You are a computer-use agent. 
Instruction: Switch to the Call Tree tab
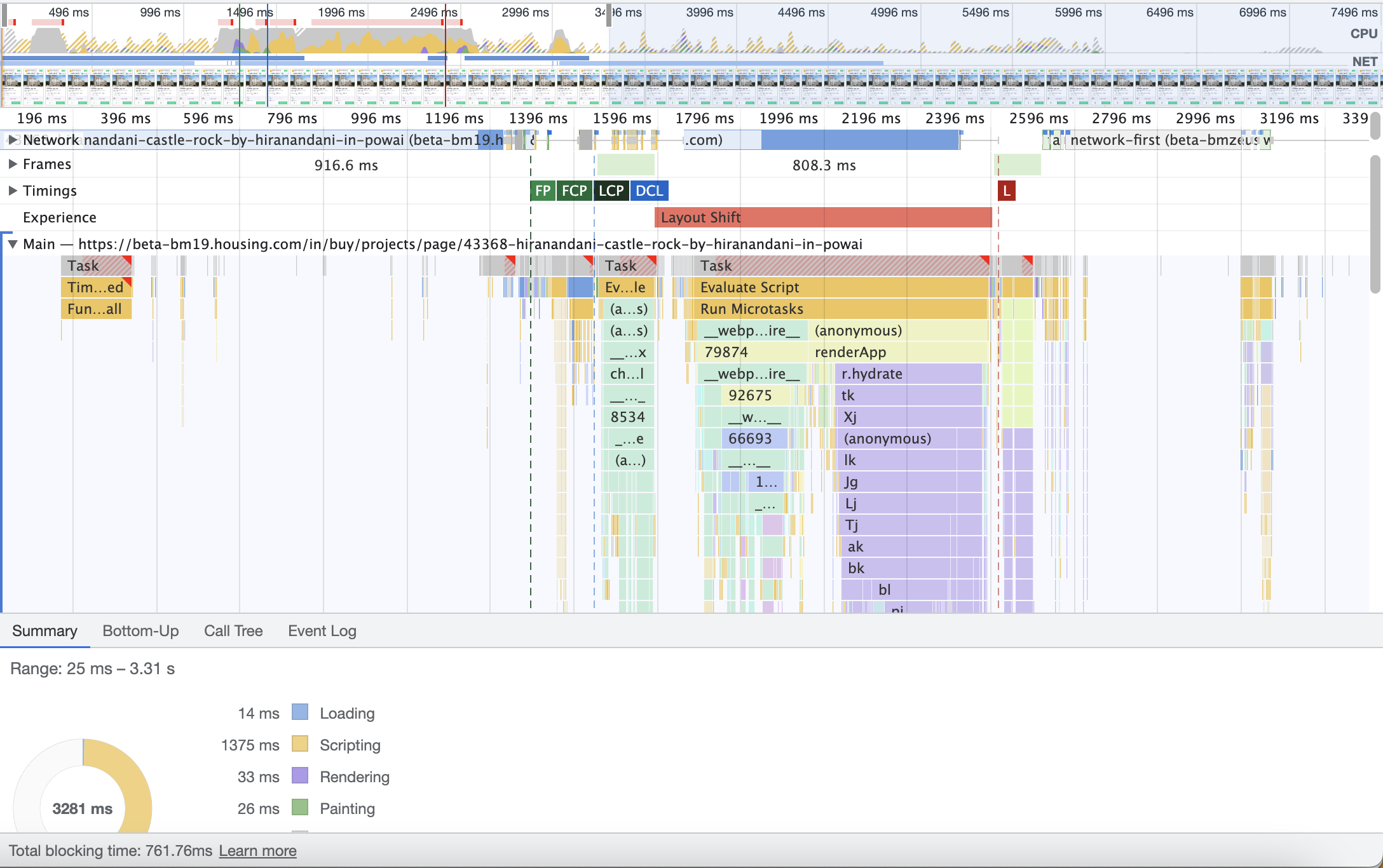coord(233,630)
